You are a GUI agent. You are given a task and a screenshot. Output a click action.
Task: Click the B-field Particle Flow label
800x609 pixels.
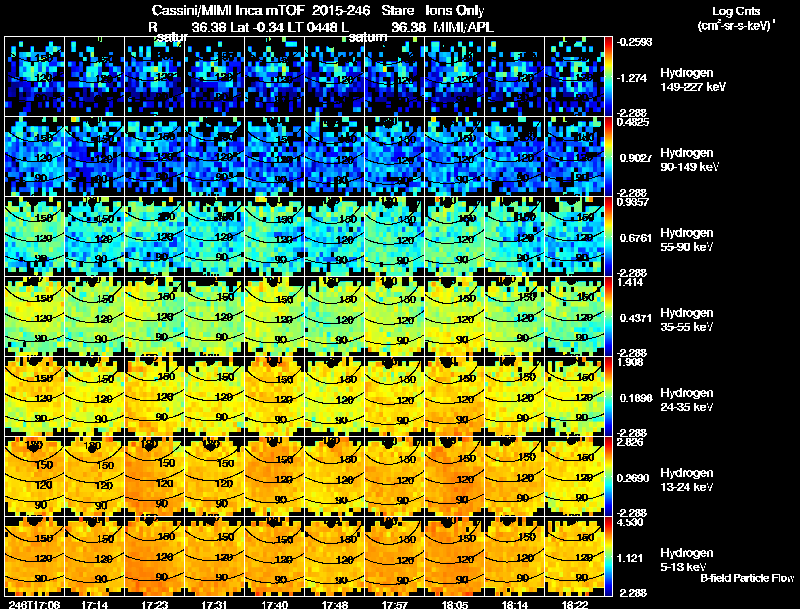pyautogui.click(x=747, y=578)
